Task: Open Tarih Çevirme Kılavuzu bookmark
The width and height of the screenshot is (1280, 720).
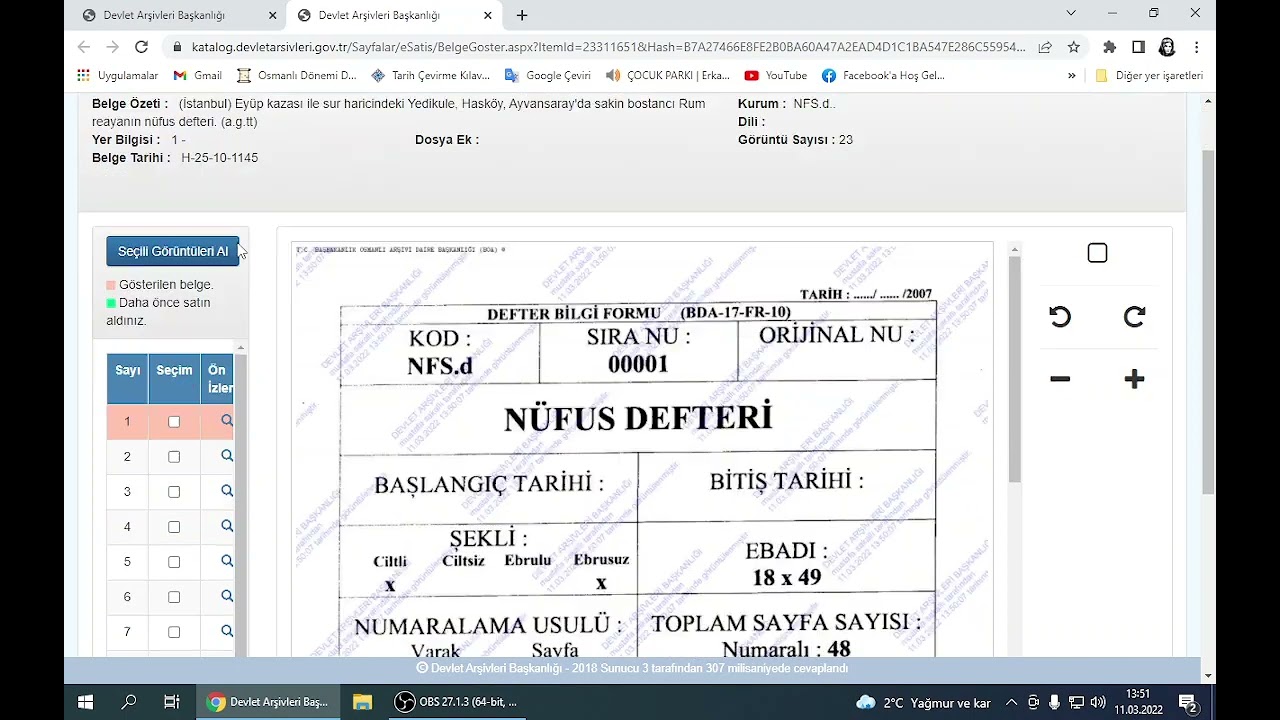Action: [x=430, y=75]
